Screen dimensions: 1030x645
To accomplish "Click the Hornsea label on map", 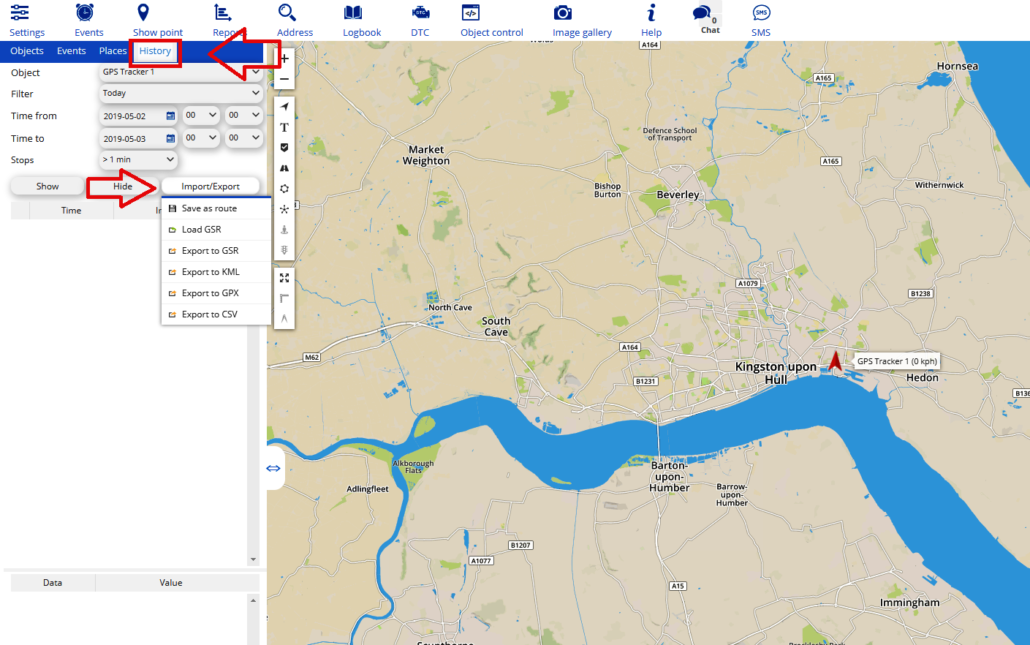I will coord(957,66).
